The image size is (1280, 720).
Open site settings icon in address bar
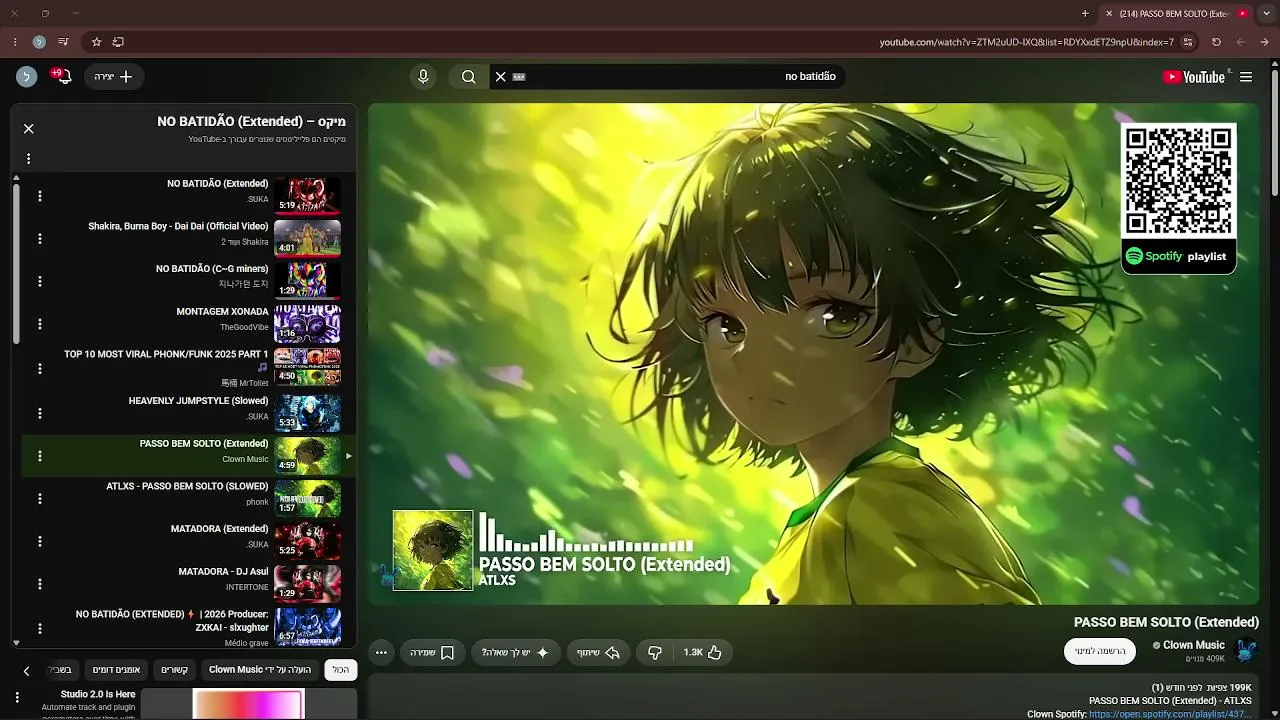tap(1188, 42)
